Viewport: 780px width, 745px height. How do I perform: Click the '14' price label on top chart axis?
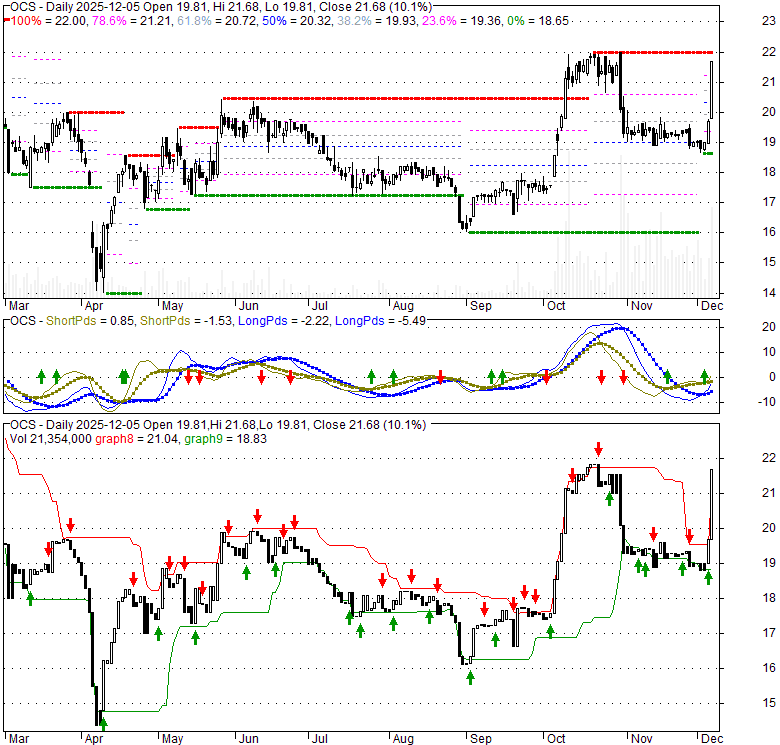click(769, 292)
